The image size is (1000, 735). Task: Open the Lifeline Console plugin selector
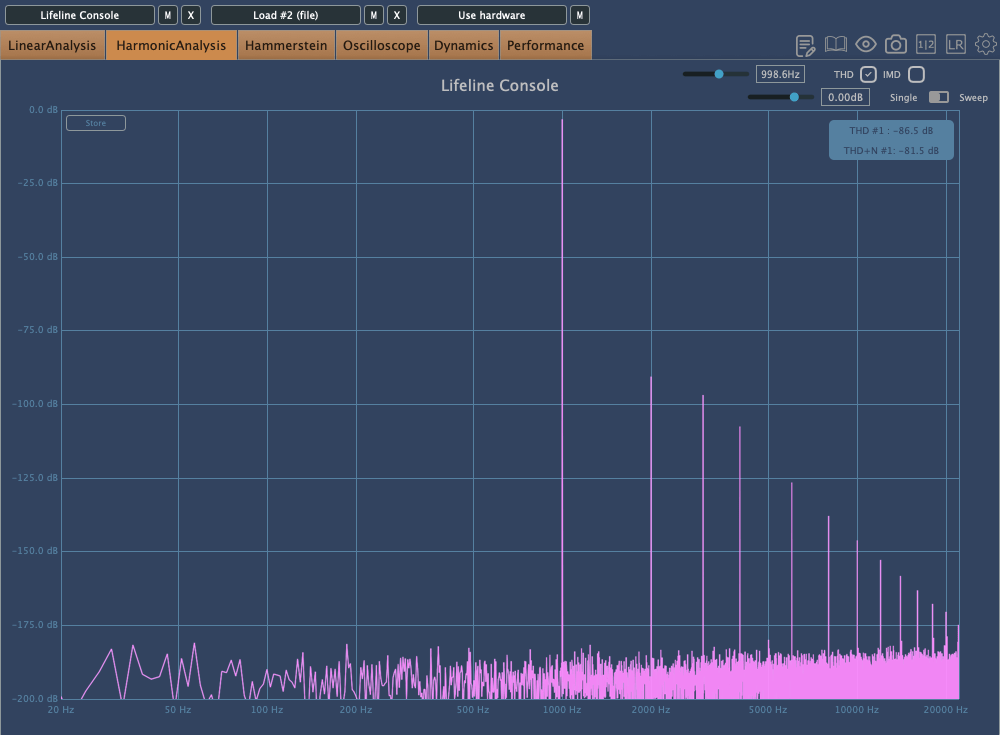(x=80, y=15)
